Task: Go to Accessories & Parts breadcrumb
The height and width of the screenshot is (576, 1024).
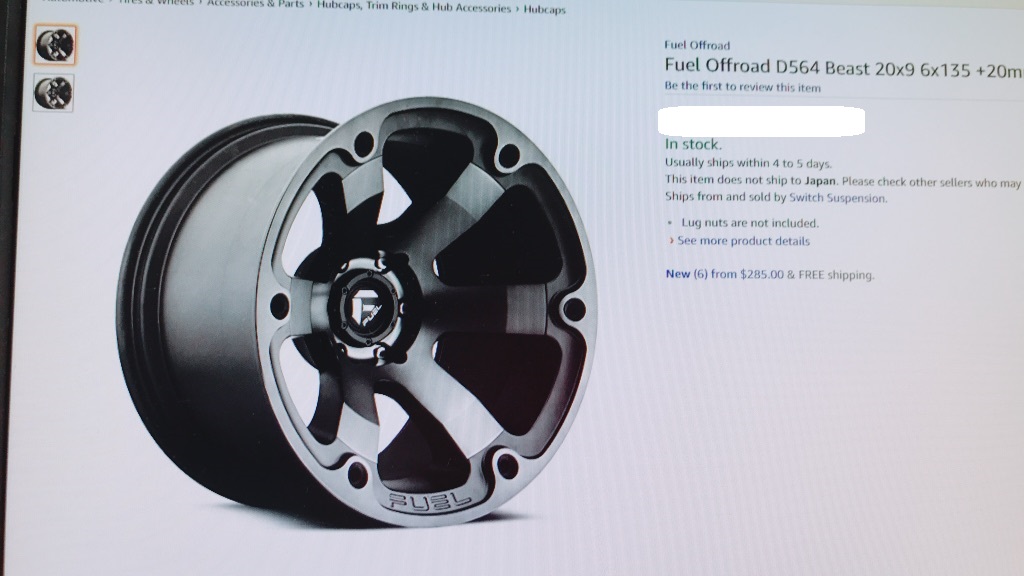Action: [x=255, y=4]
